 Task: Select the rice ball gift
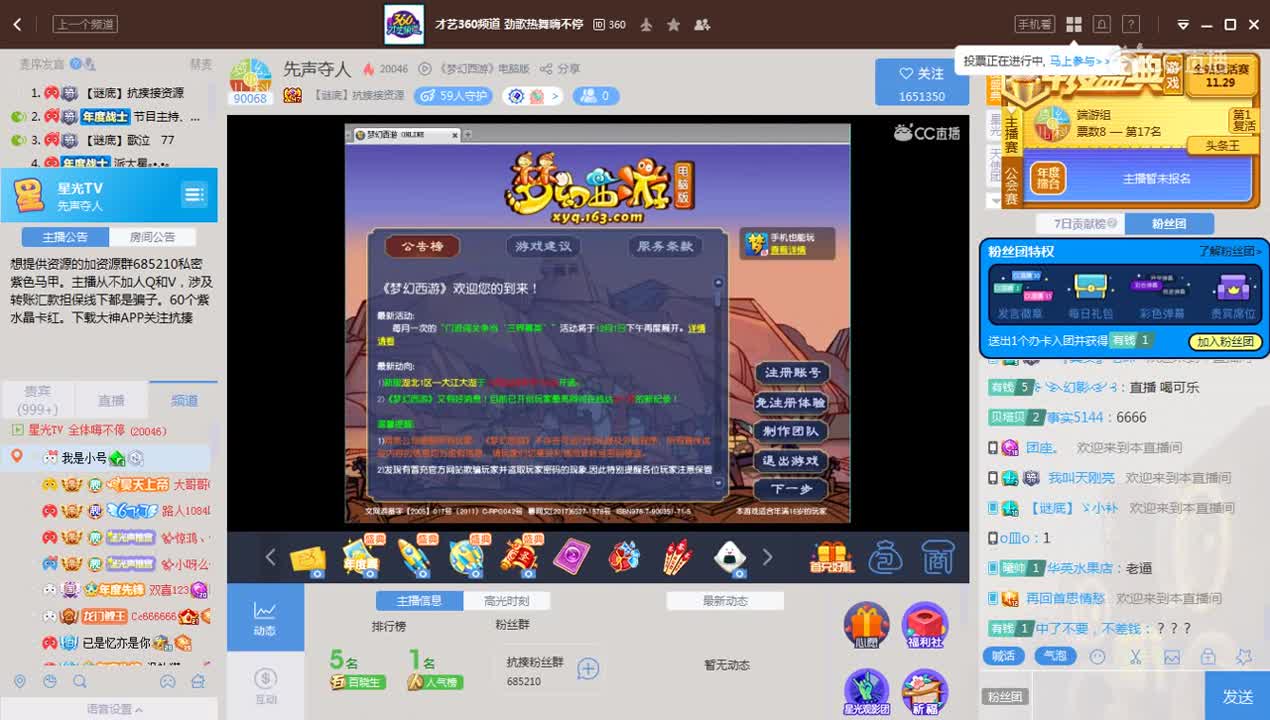[x=729, y=558]
